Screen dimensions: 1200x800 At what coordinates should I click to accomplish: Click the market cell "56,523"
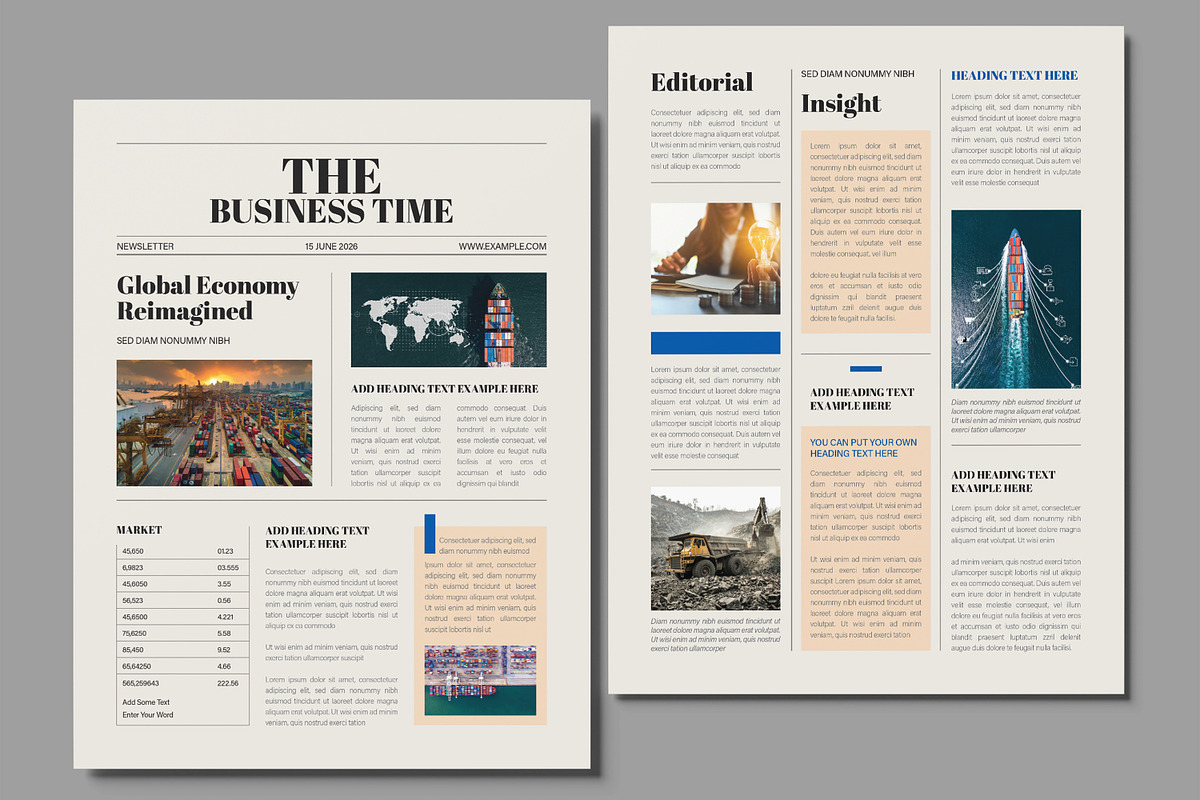pos(132,600)
